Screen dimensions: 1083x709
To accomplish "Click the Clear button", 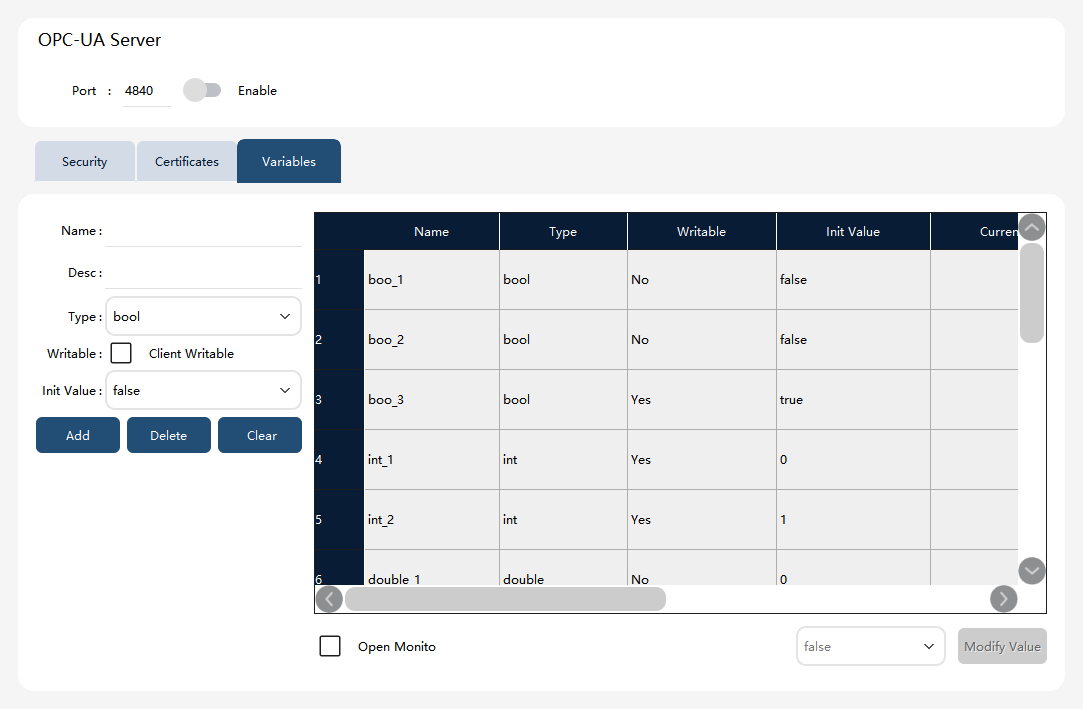I will 260,436.
